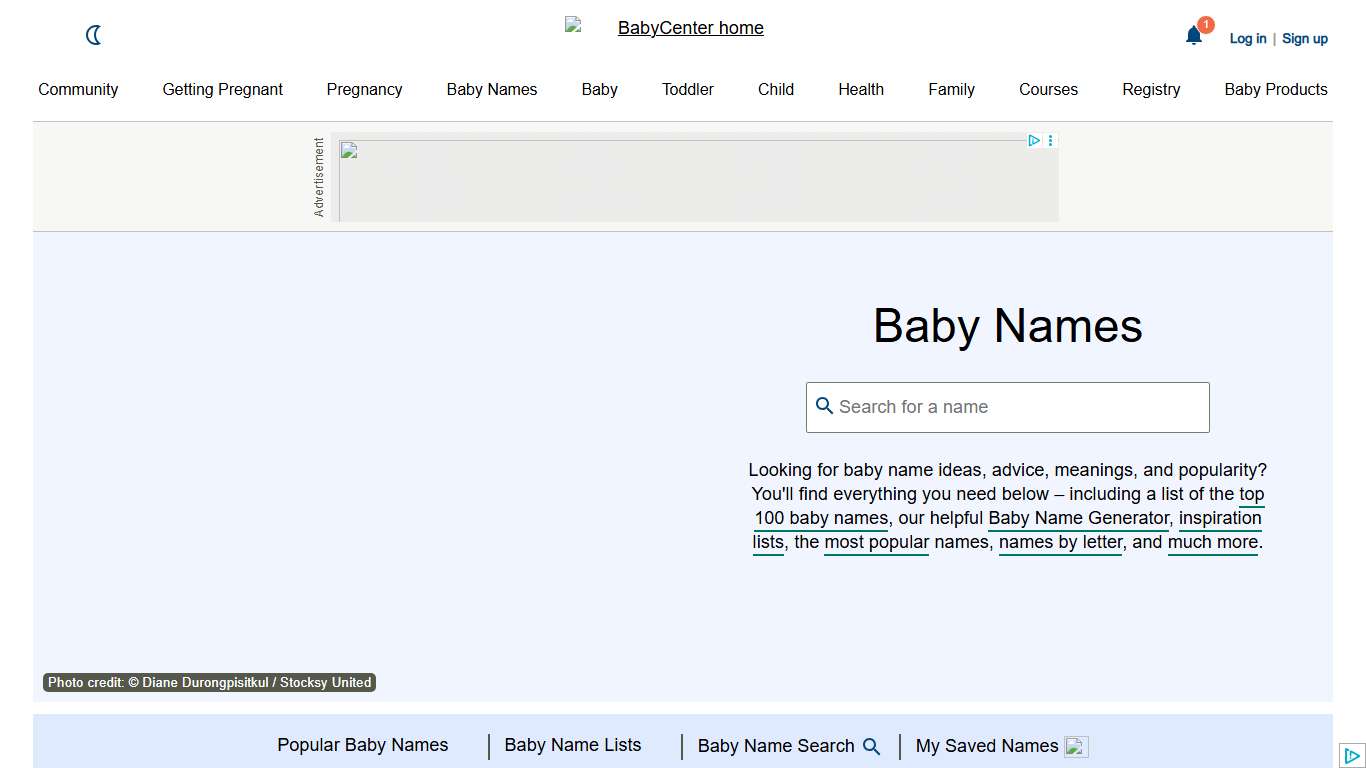Click the AdChoices icon on the advertisement
This screenshot has width=1366, height=768.
(x=1034, y=140)
